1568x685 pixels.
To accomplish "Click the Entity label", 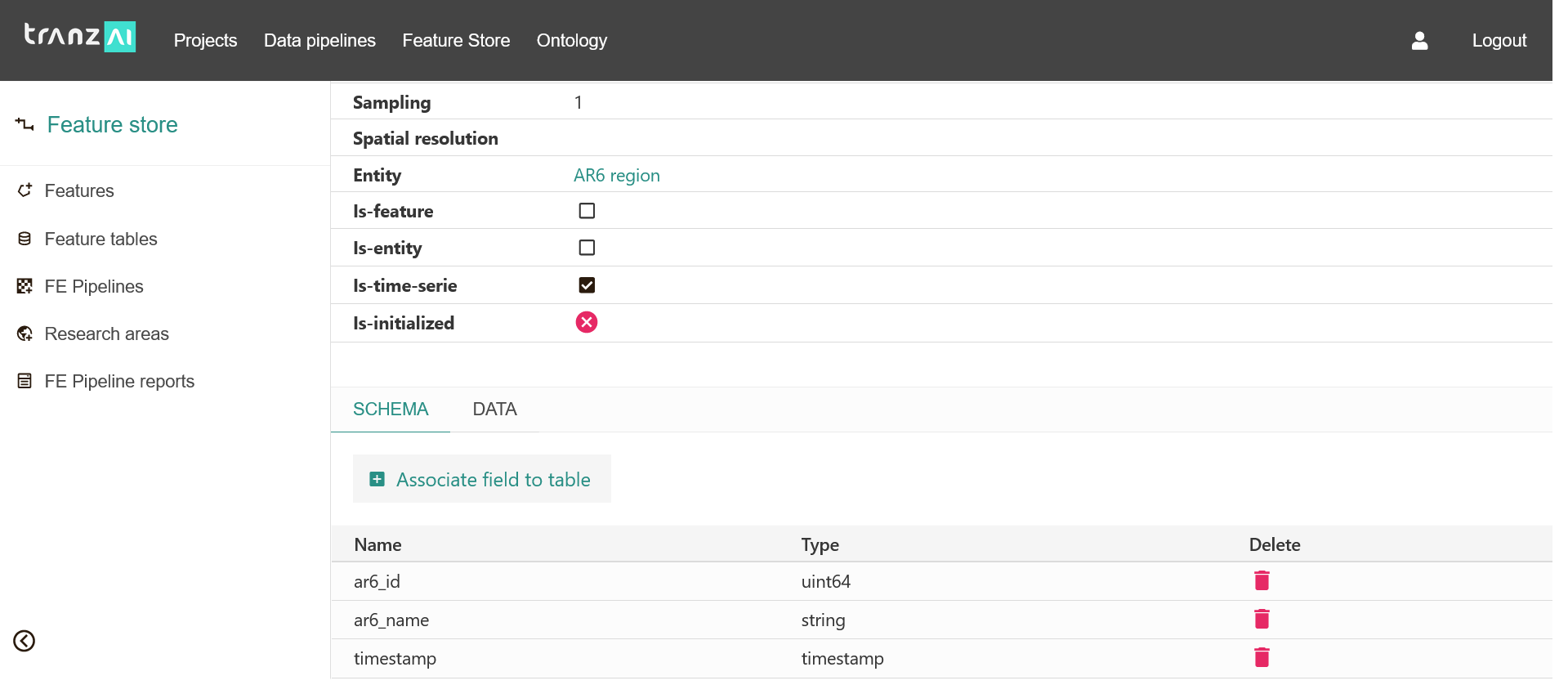I will click(377, 175).
